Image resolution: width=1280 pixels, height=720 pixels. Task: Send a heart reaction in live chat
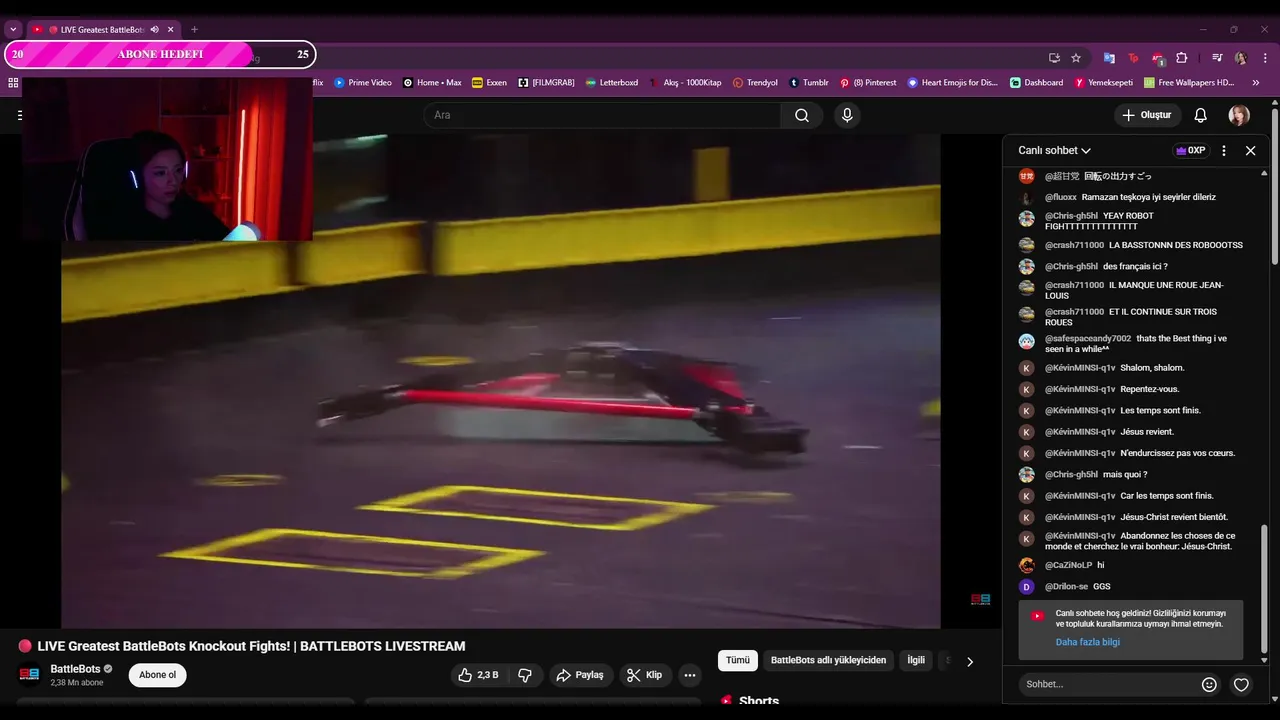pos(1241,684)
